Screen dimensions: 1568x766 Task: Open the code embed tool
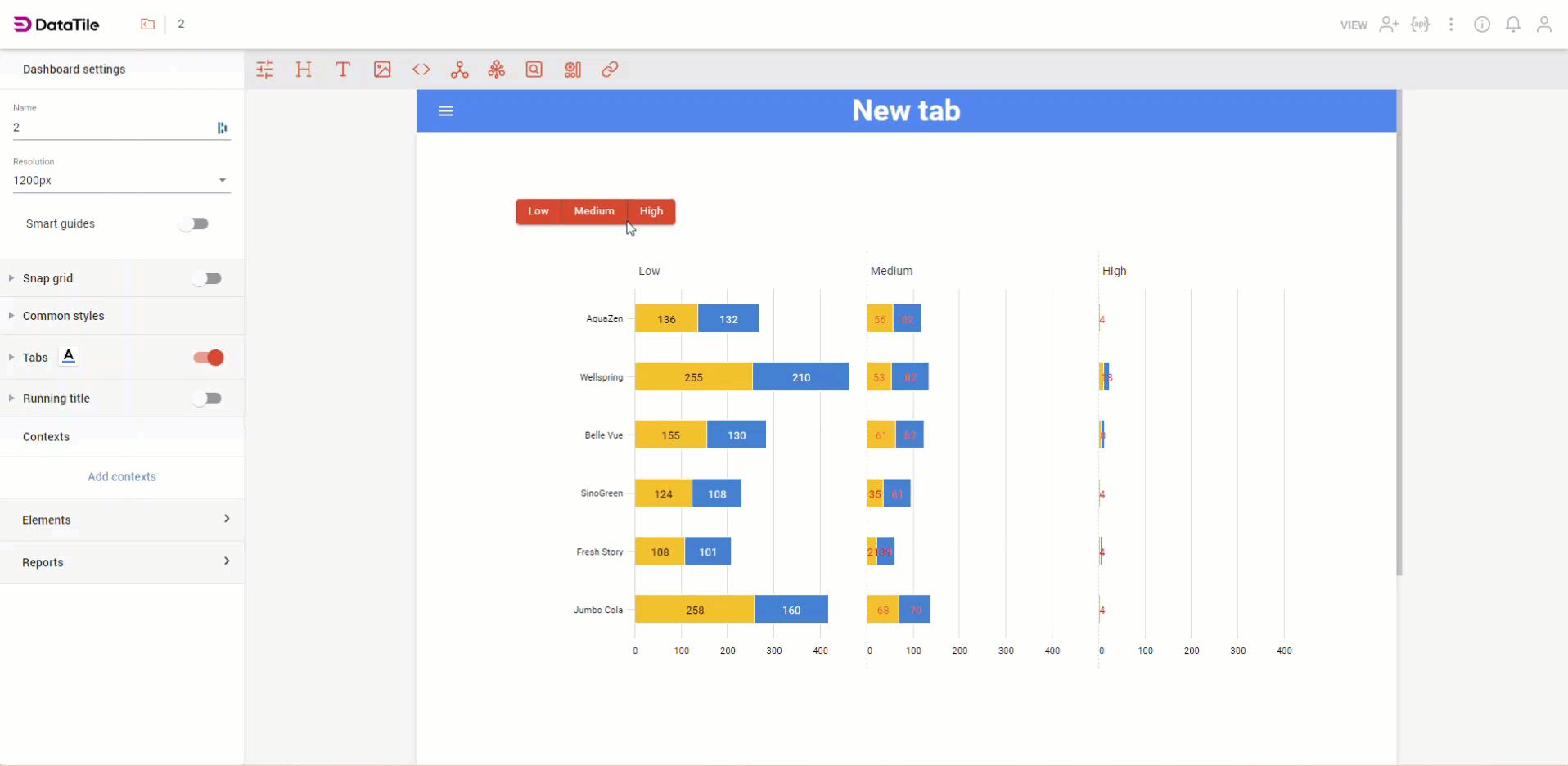click(x=421, y=70)
